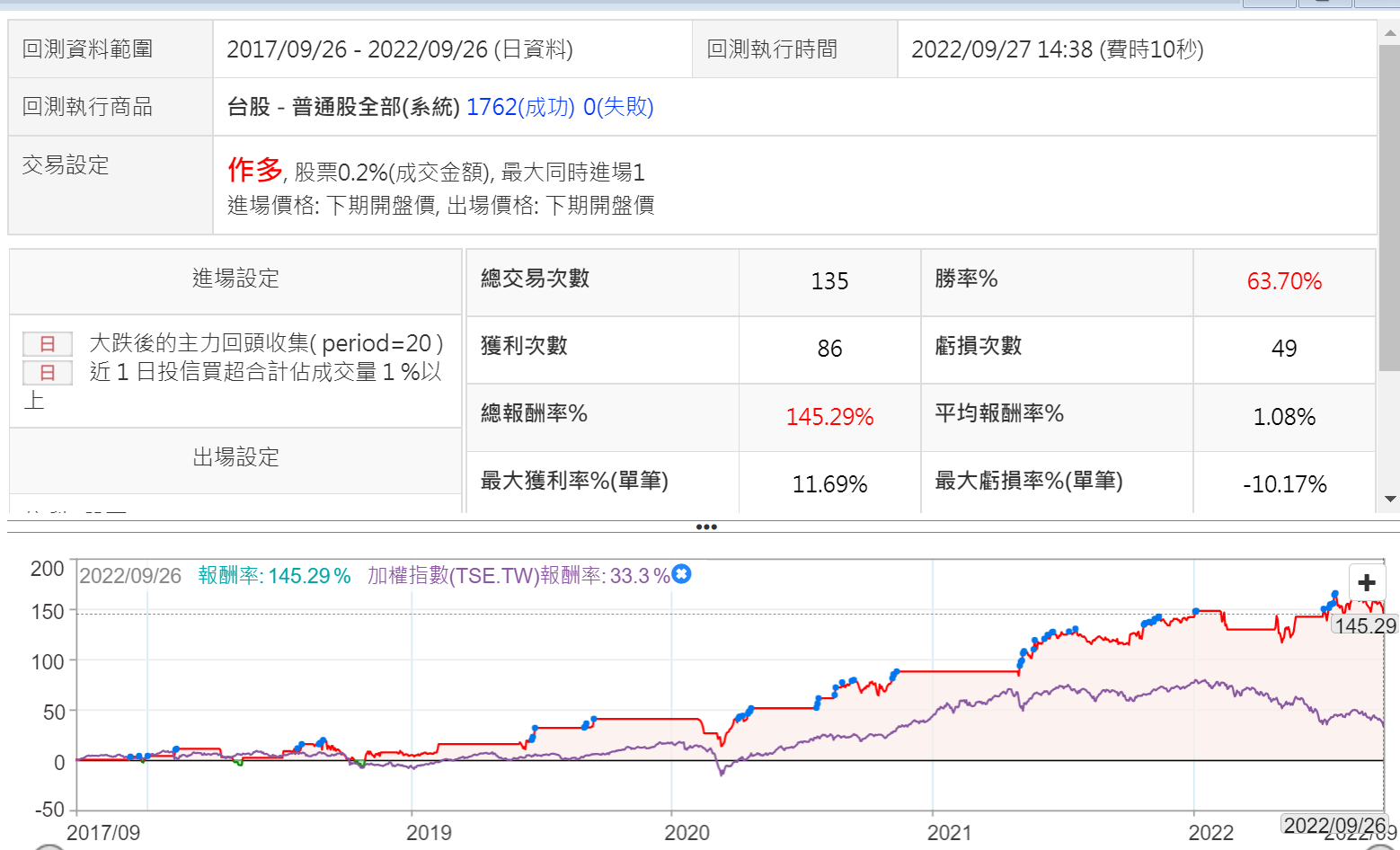The height and width of the screenshot is (850, 1400).
Task: Click the 最大虧損率%(單筆) label
Action: (x=1029, y=481)
